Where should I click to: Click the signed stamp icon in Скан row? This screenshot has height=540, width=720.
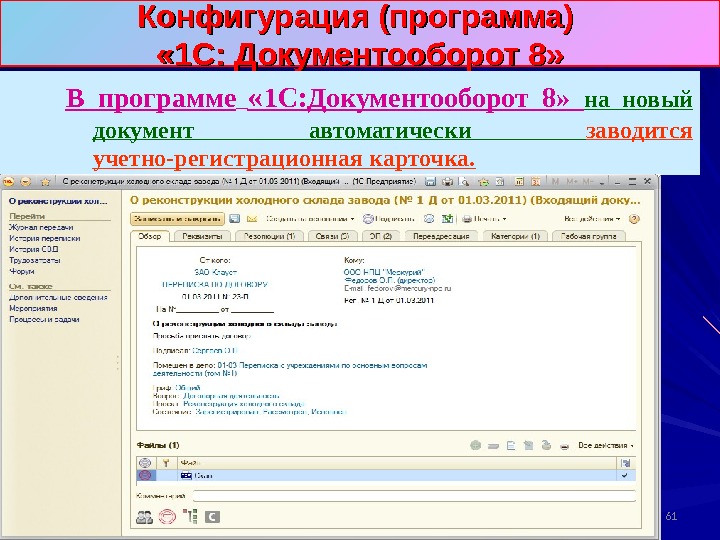(145, 476)
